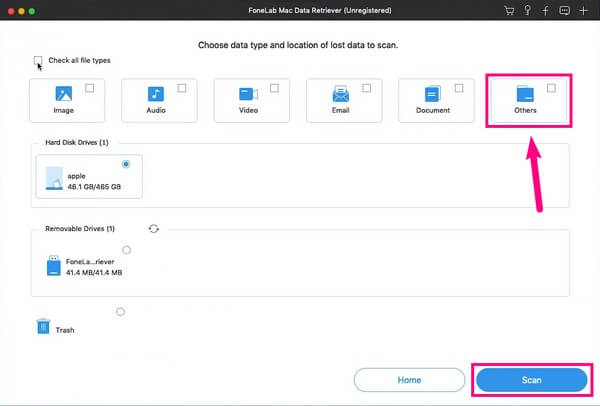The height and width of the screenshot is (406, 600).
Task: Click the Image label text
Action: pyautogui.click(x=64, y=110)
